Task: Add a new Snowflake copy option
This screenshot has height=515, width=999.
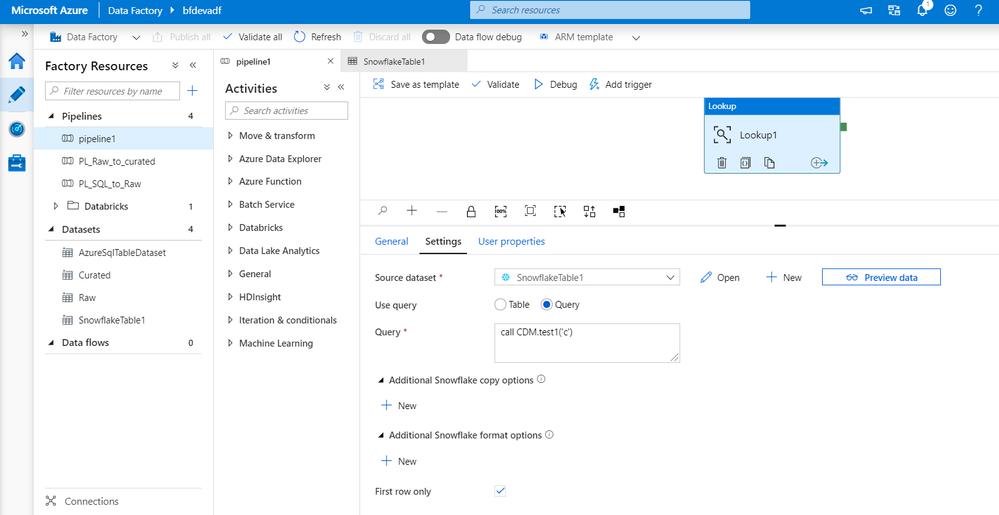Action: pos(399,405)
